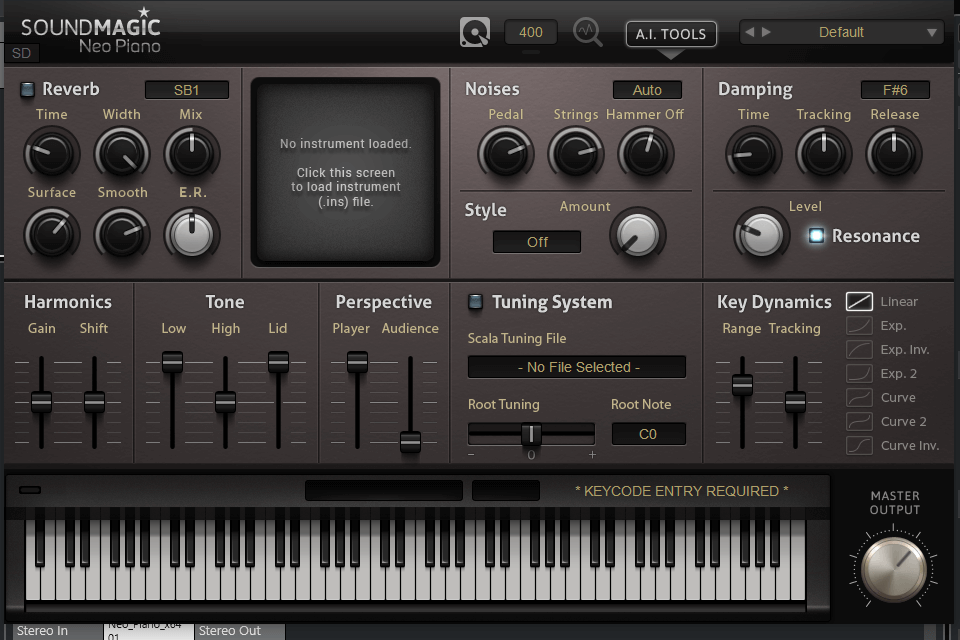Click the plus sign under Root Tuning
The height and width of the screenshot is (640, 960).
point(592,454)
